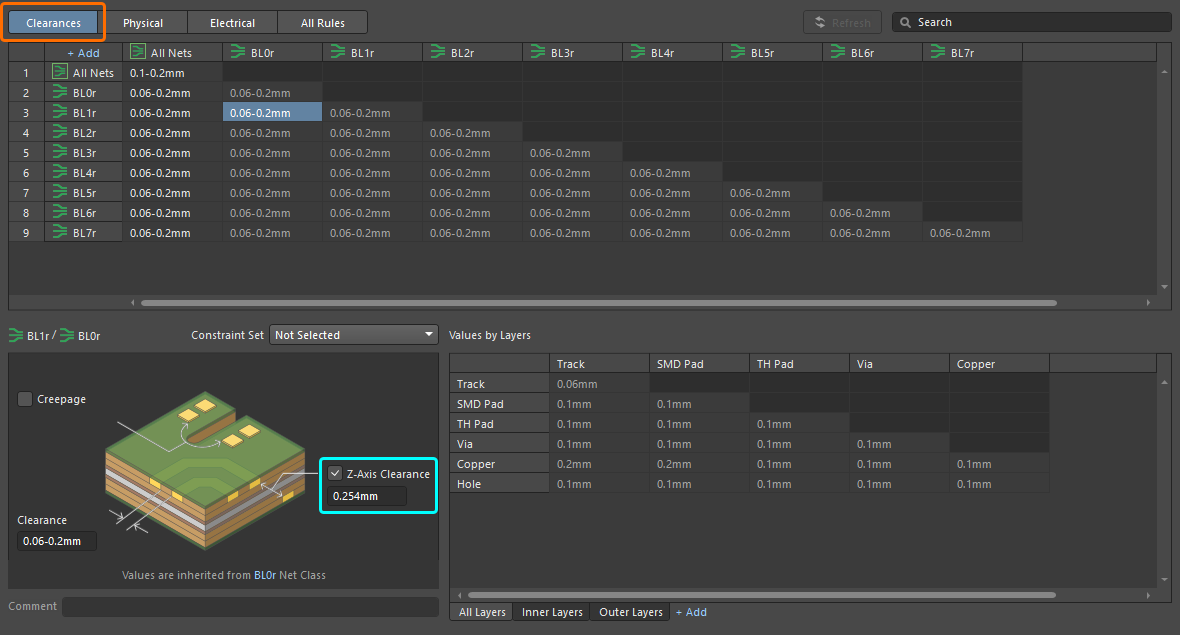Click + Add next to Outer Layers

(x=691, y=612)
